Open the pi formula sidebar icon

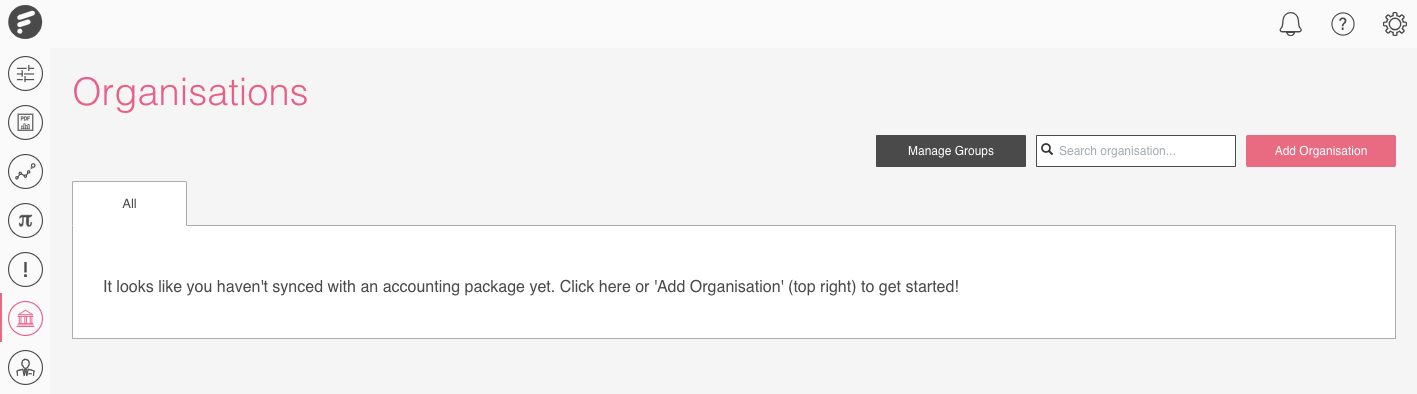tap(25, 220)
